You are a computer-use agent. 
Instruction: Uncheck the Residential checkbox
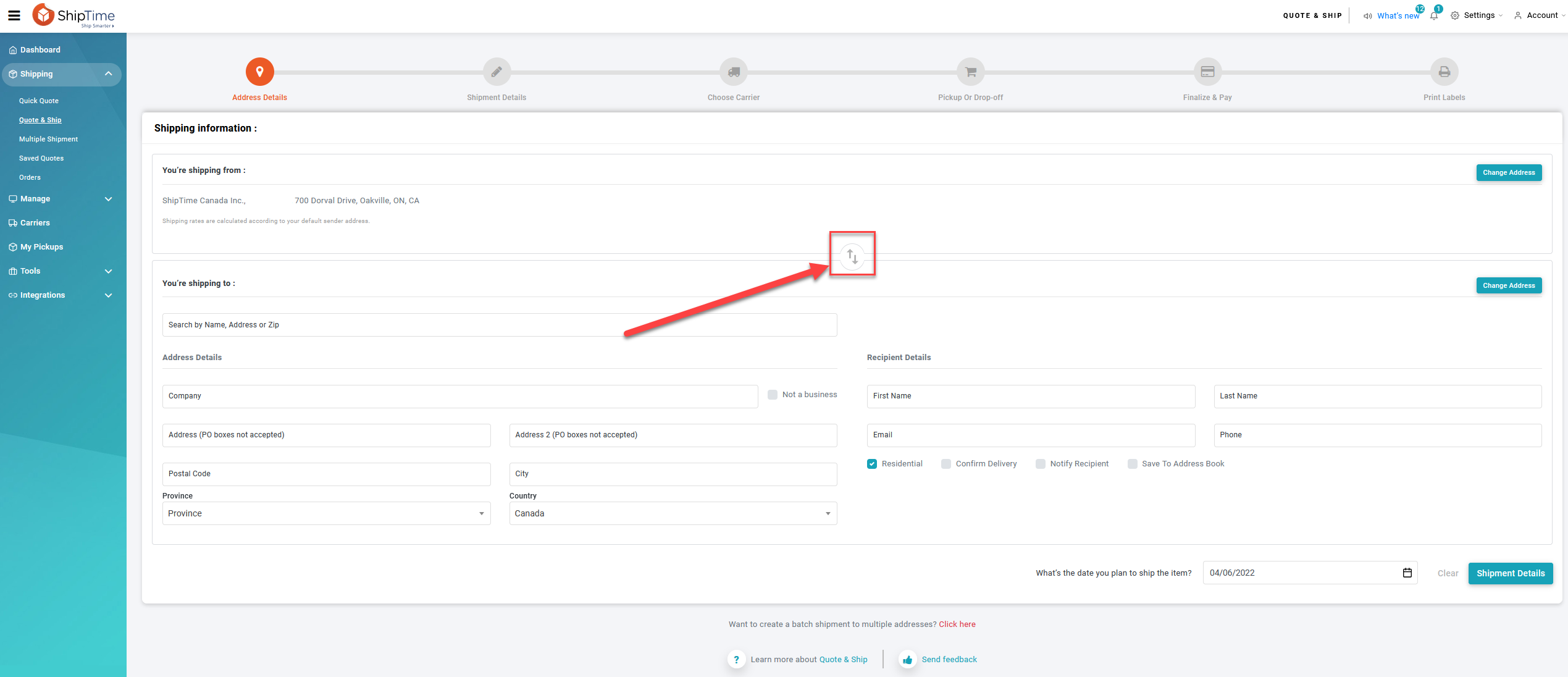[871, 464]
